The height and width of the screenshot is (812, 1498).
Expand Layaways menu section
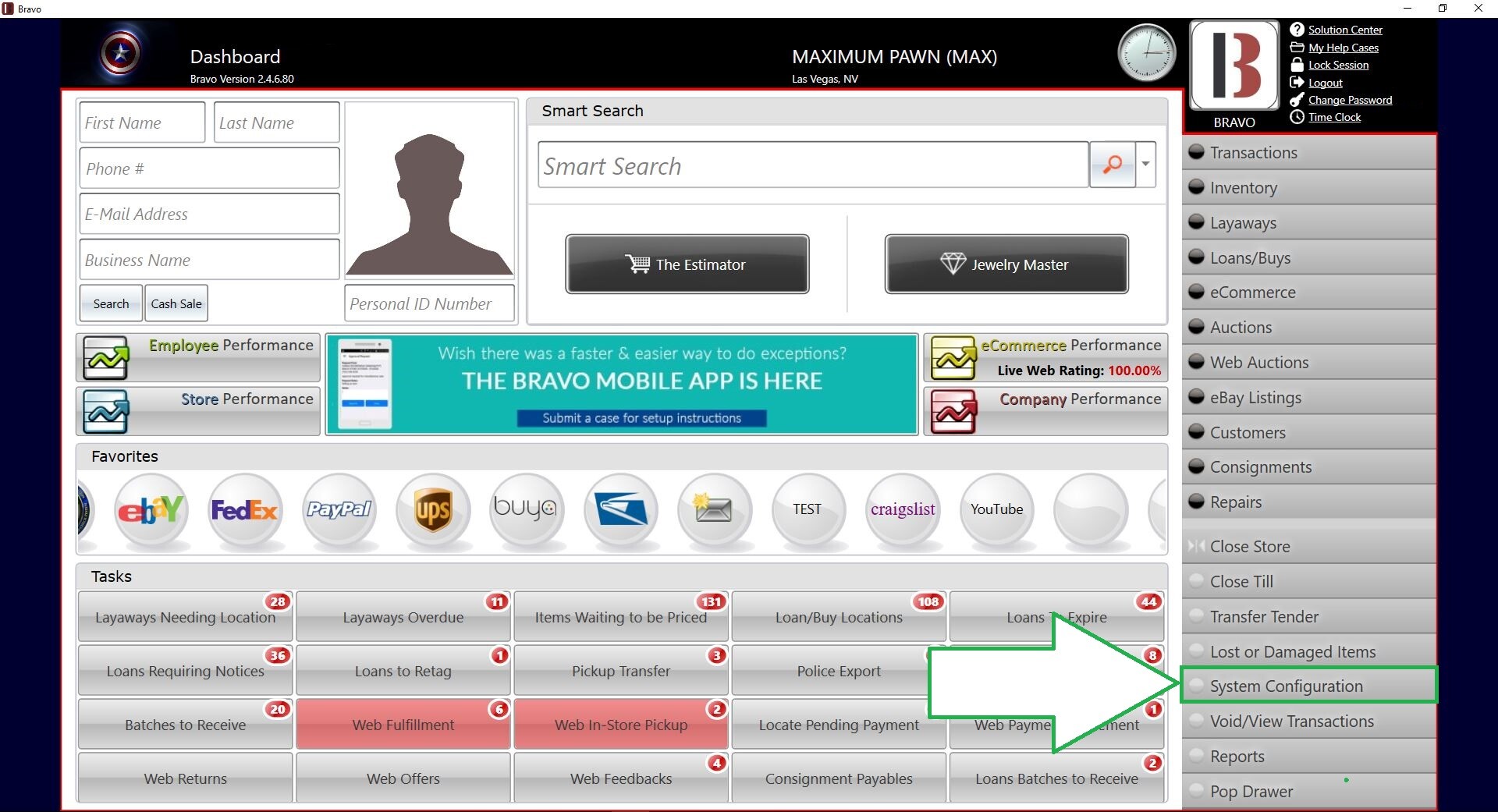(1309, 223)
